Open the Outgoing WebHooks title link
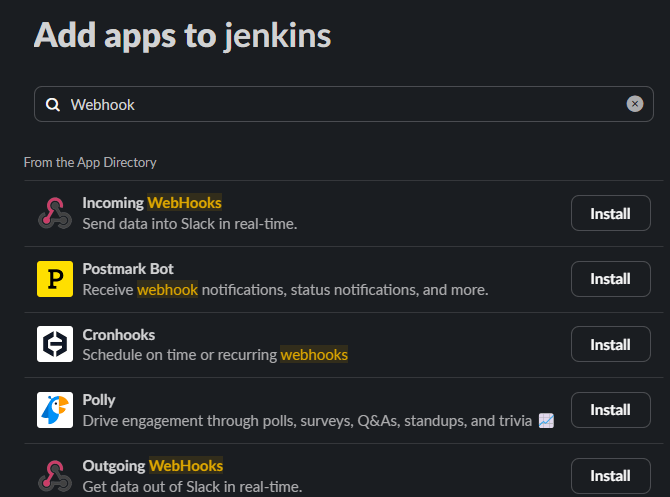This screenshot has width=670, height=497. pyautogui.click(x=153, y=466)
